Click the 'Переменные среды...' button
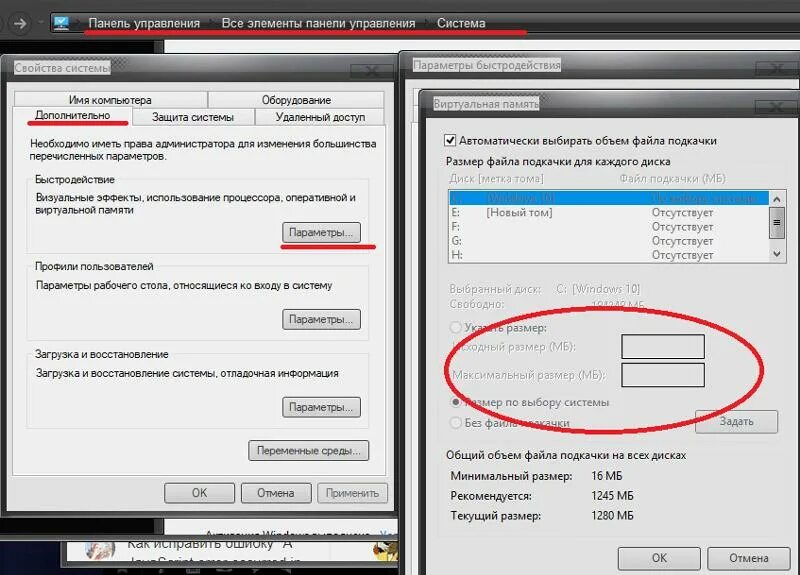800x575 pixels. point(308,451)
